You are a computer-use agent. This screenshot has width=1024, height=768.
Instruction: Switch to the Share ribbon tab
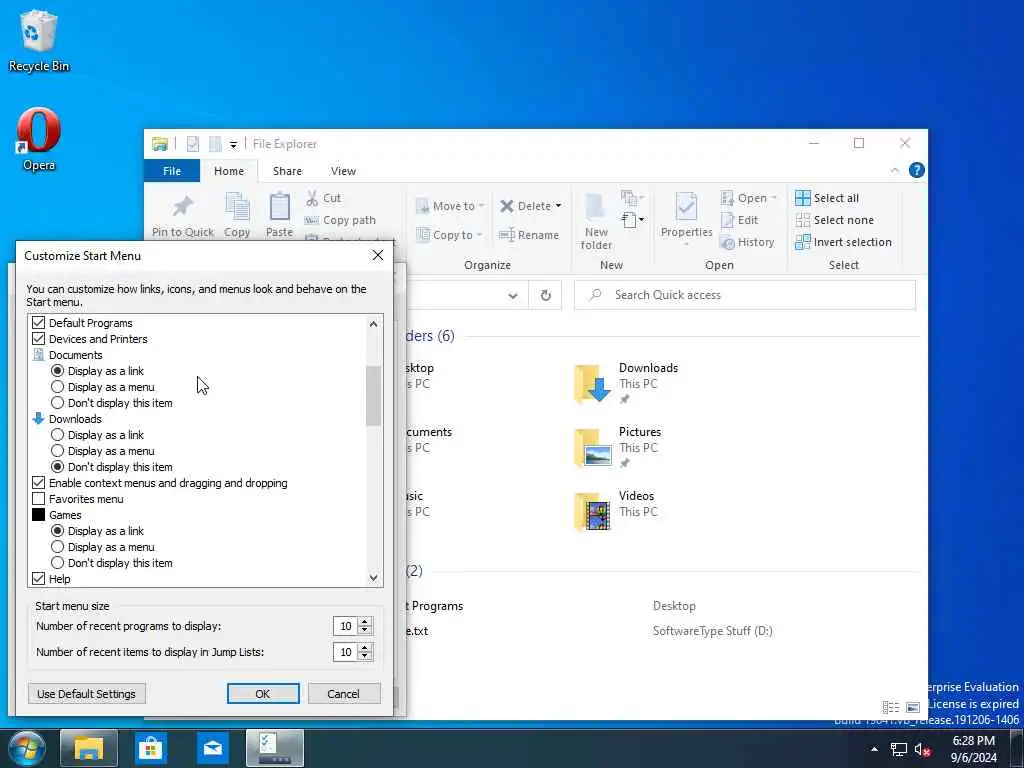pos(287,171)
